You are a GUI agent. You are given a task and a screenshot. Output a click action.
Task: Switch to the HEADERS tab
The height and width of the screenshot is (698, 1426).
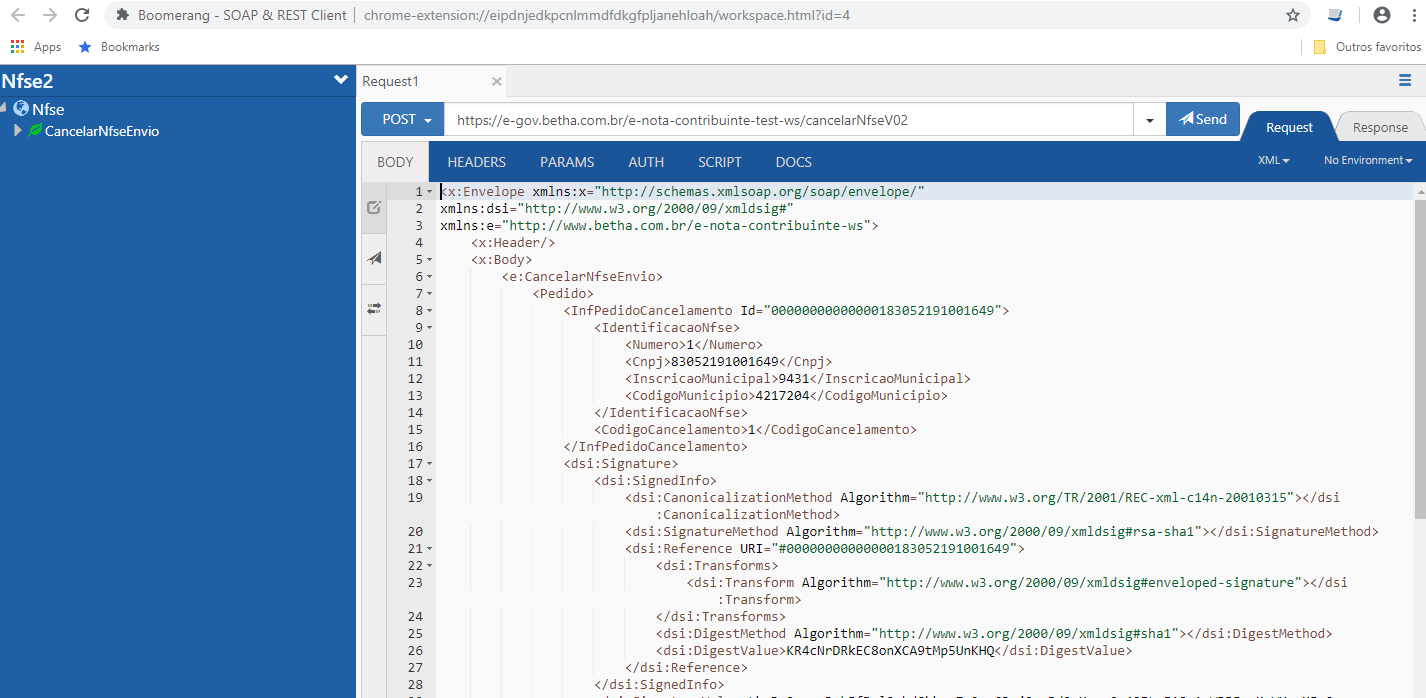(x=476, y=162)
